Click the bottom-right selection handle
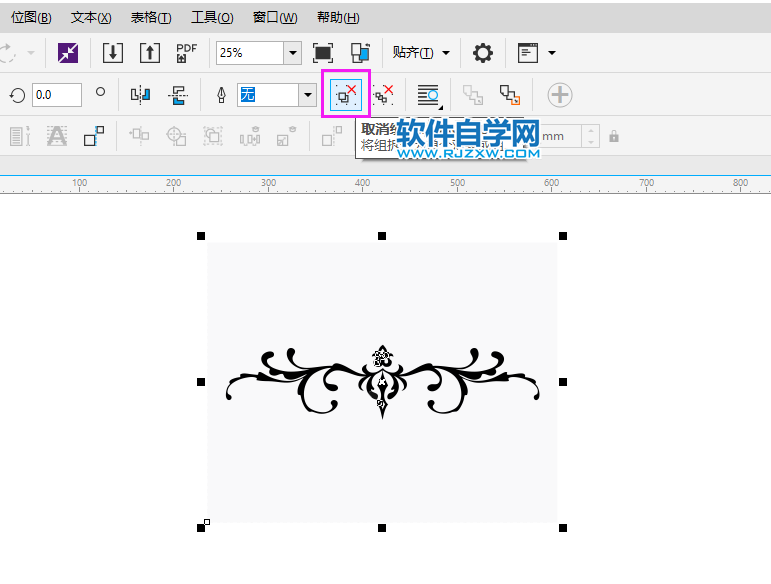This screenshot has height=584, width=771. point(563,528)
